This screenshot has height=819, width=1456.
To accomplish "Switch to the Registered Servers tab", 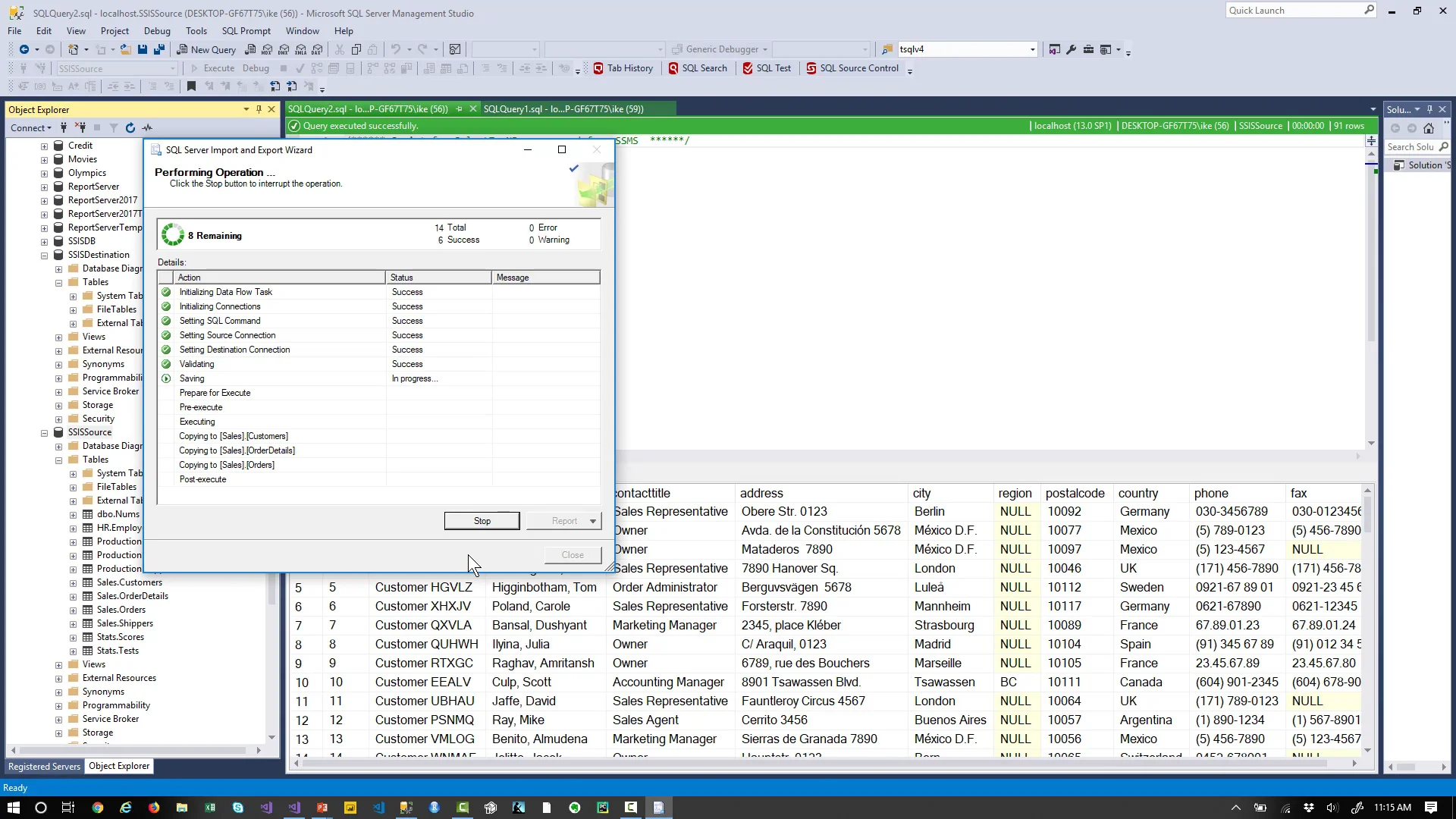I will 44,766.
